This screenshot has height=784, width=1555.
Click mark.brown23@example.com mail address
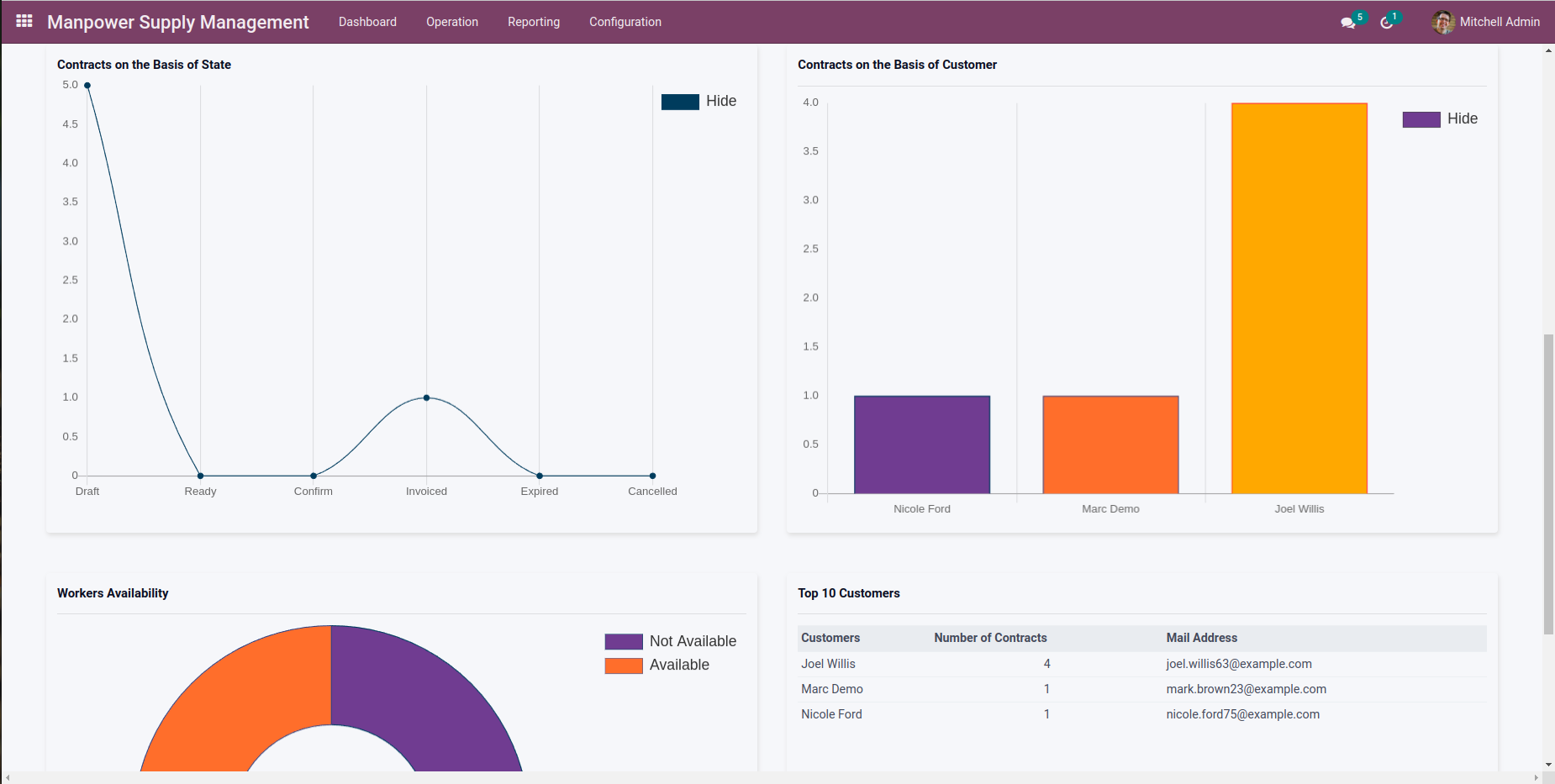click(1246, 689)
